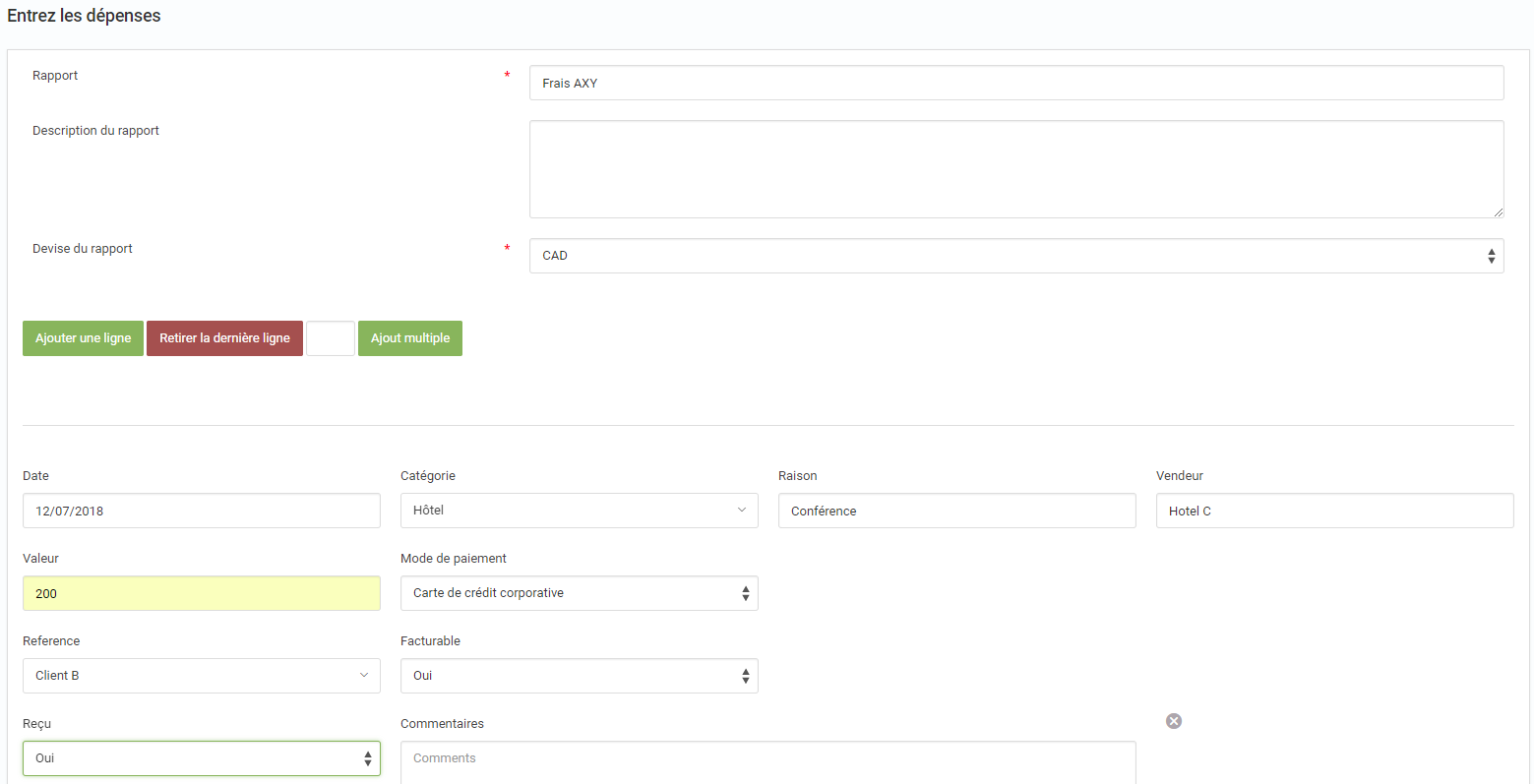Click Retirer la dernière ligne button

pos(224,338)
